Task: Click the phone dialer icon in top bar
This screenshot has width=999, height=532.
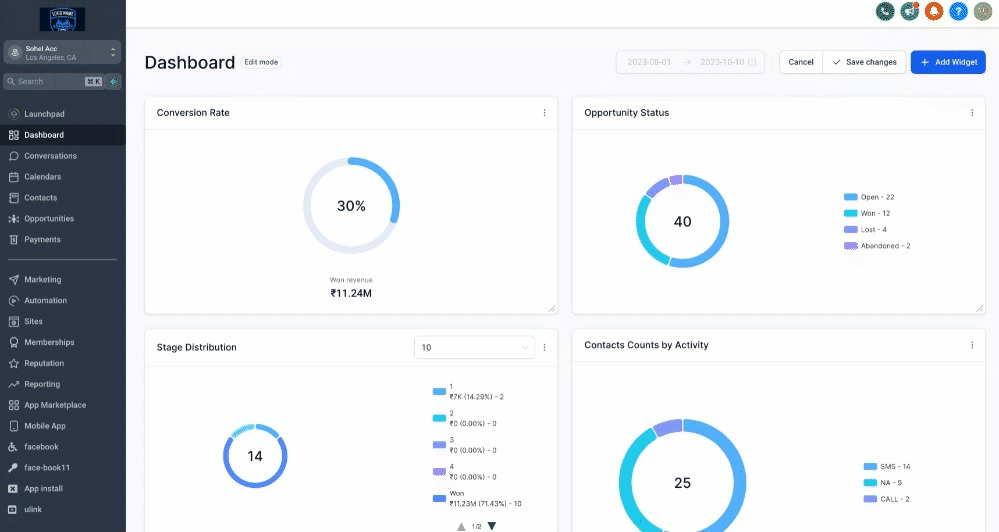Action: pos(884,11)
